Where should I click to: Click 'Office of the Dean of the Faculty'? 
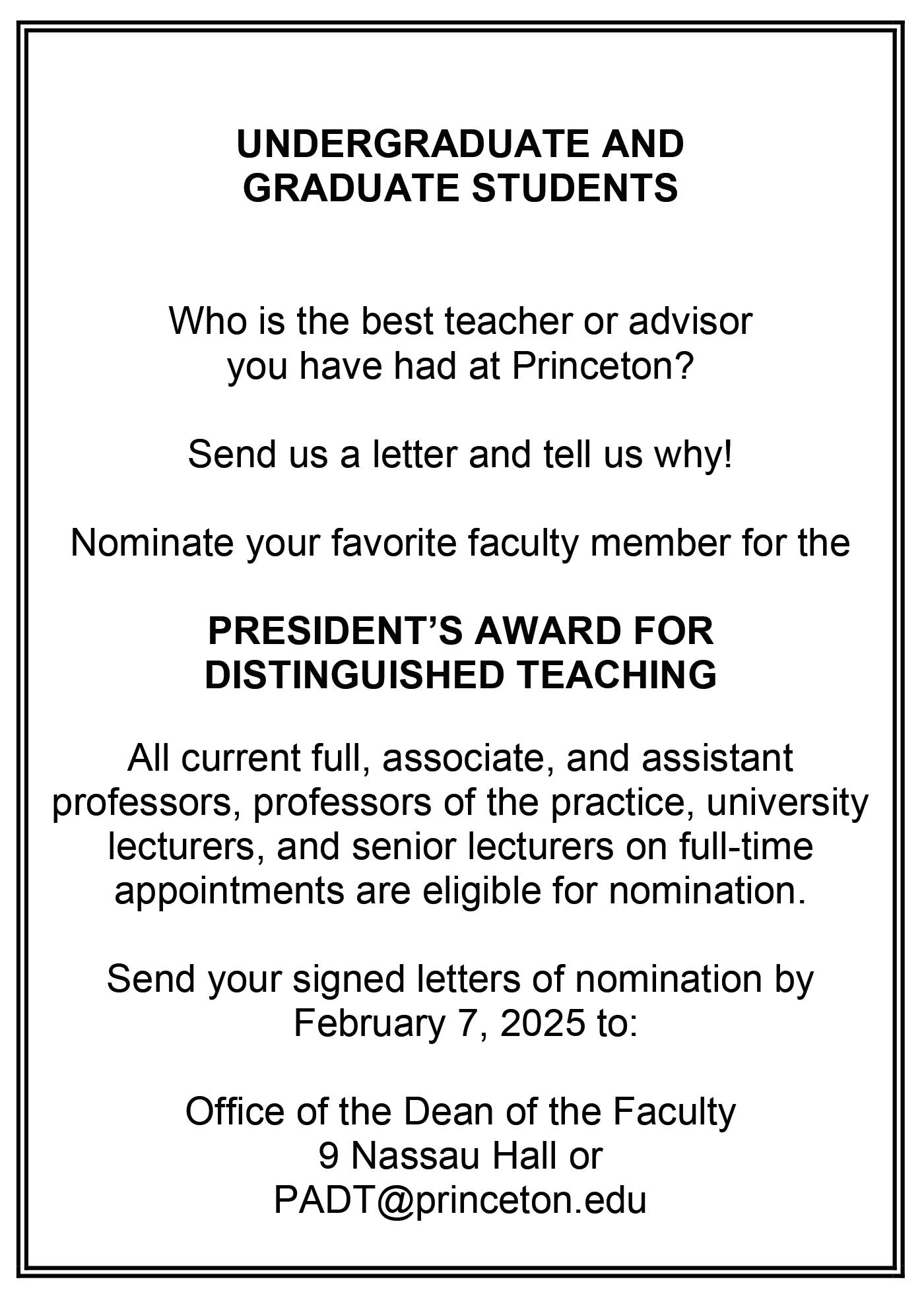(461, 1111)
